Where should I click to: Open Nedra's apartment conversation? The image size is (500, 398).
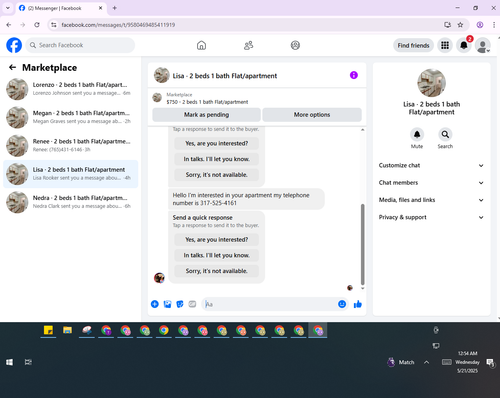coord(71,202)
